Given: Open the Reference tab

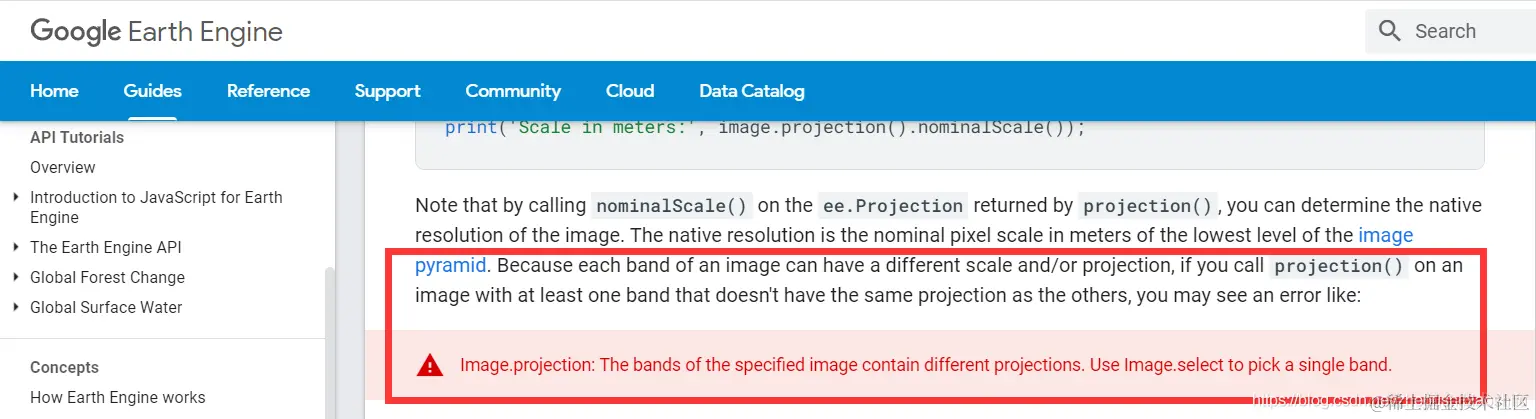Looking at the screenshot, I should (268, 91).
